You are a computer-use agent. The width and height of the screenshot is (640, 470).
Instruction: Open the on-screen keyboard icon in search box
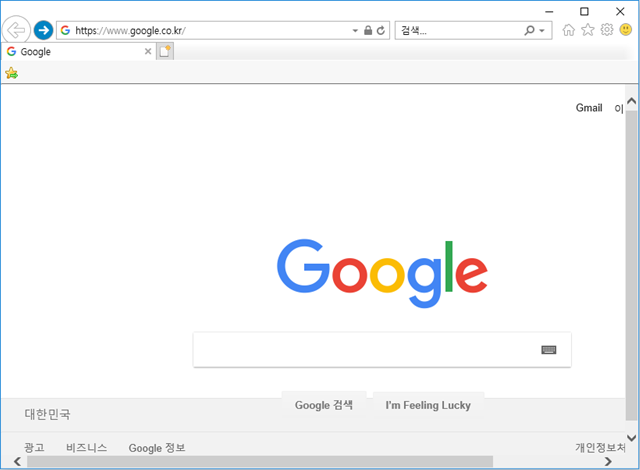(549, 350)
